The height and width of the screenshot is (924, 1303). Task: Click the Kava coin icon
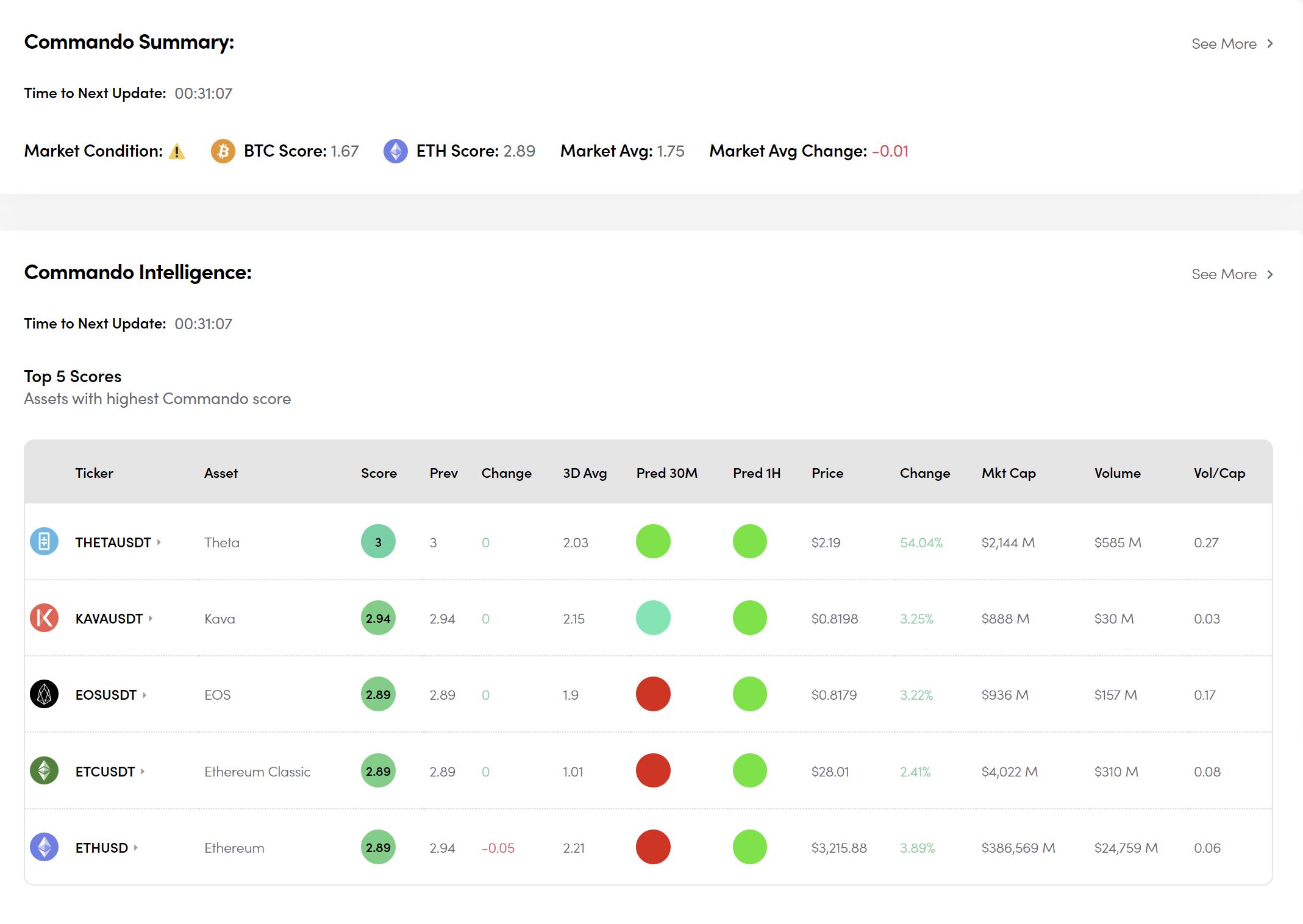pos(44,617)
